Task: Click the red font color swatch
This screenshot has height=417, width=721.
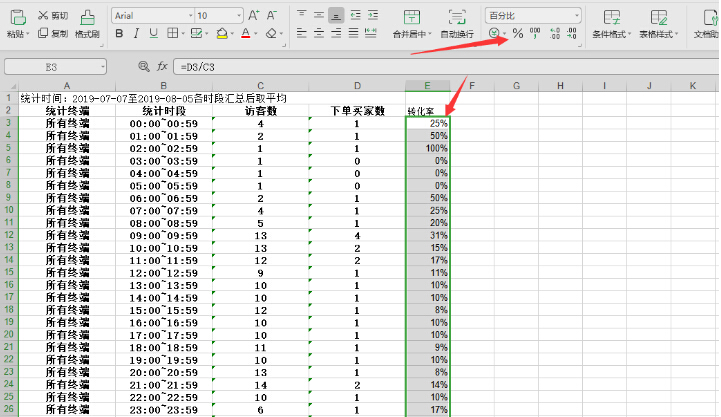Action: click(x=247, y=34)
